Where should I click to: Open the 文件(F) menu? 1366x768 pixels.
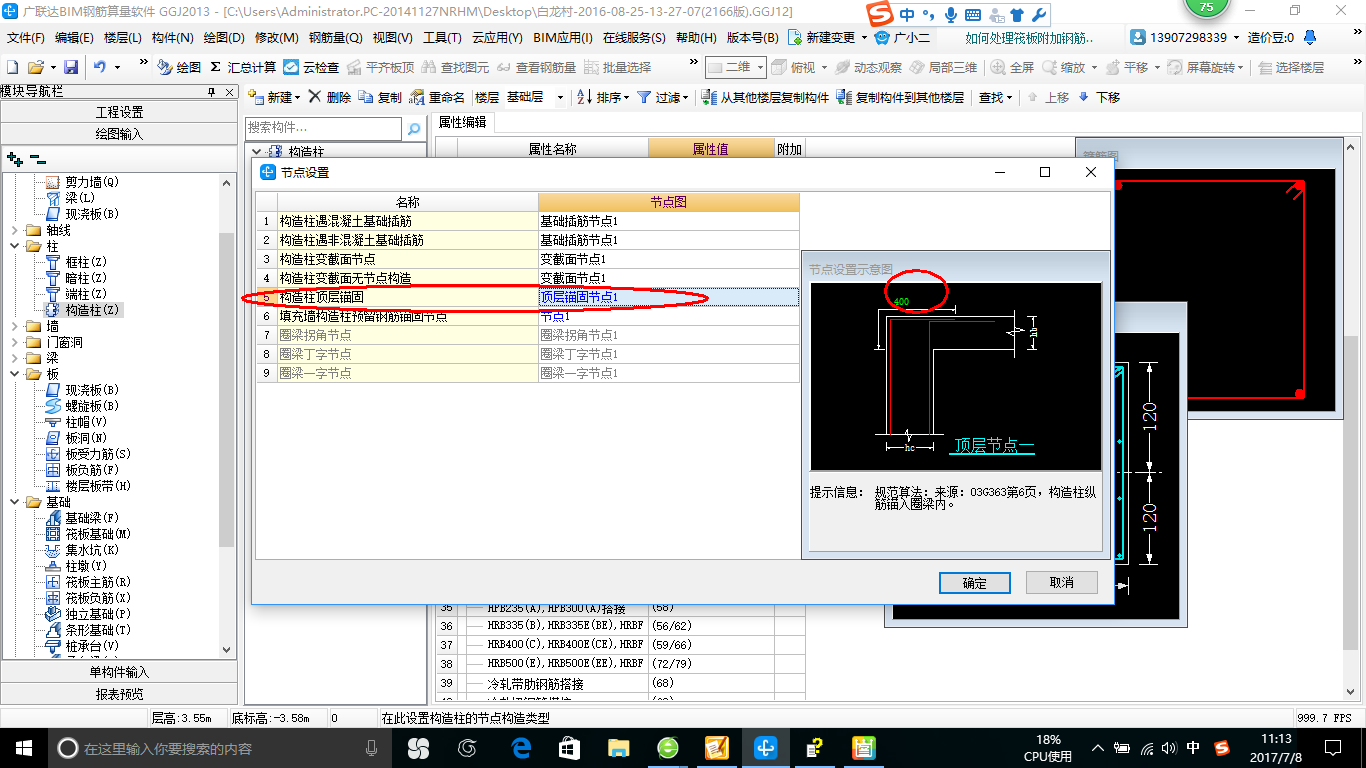(25, 37)
